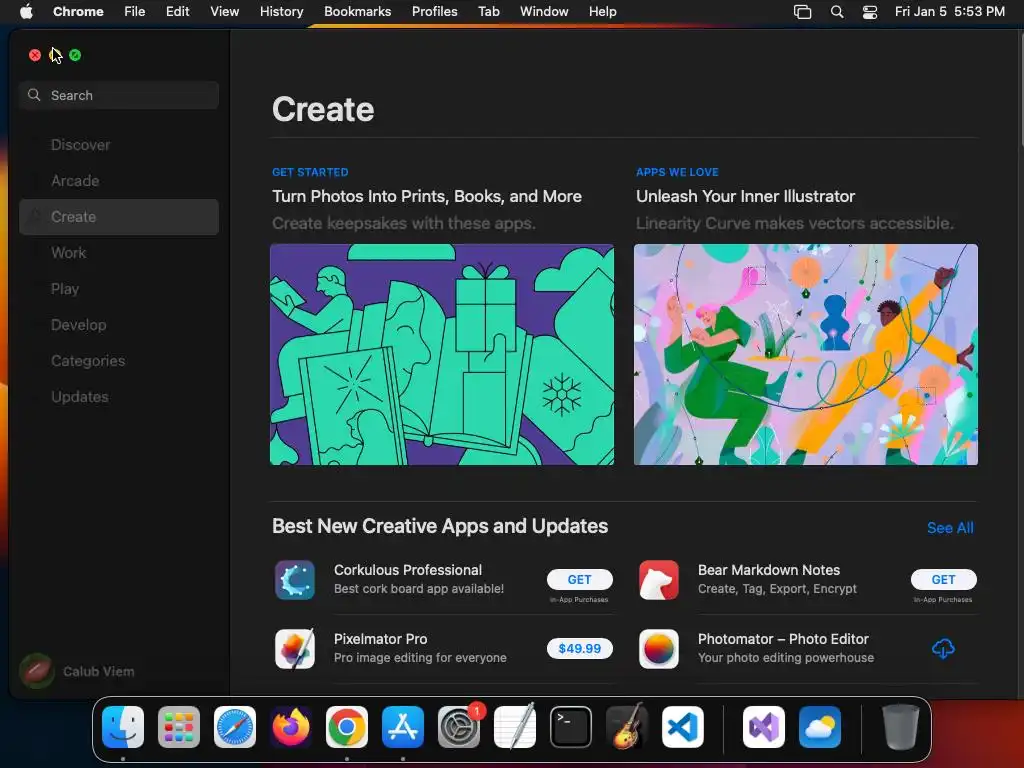Click the date and time in menu bar

point(950,12)
